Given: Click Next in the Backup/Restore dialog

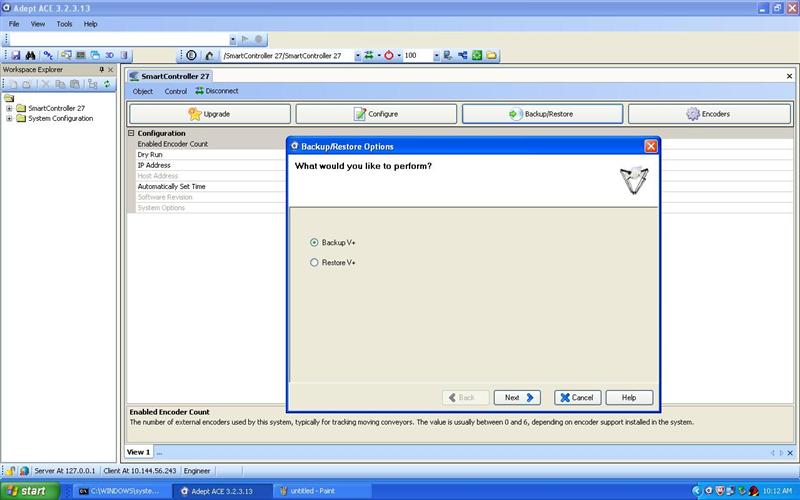Looking at the screenshot, I should coord(517,397).
